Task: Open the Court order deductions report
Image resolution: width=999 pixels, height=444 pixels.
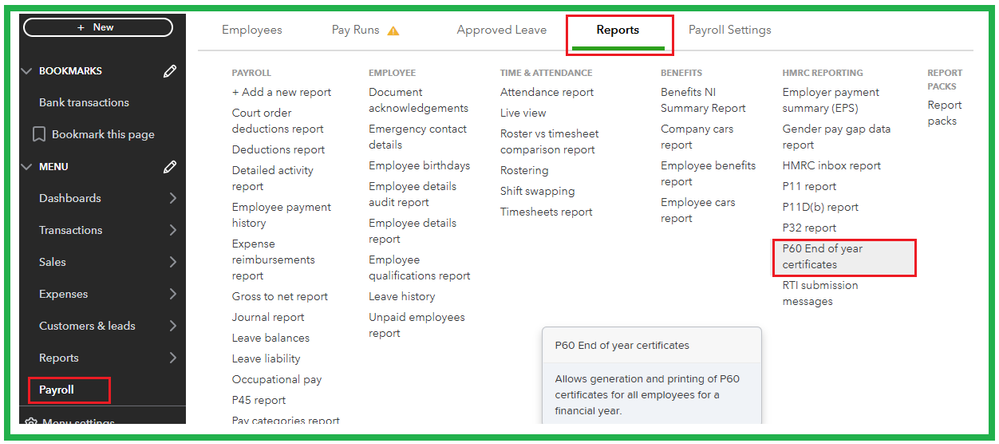Action: tap(278, 121)
